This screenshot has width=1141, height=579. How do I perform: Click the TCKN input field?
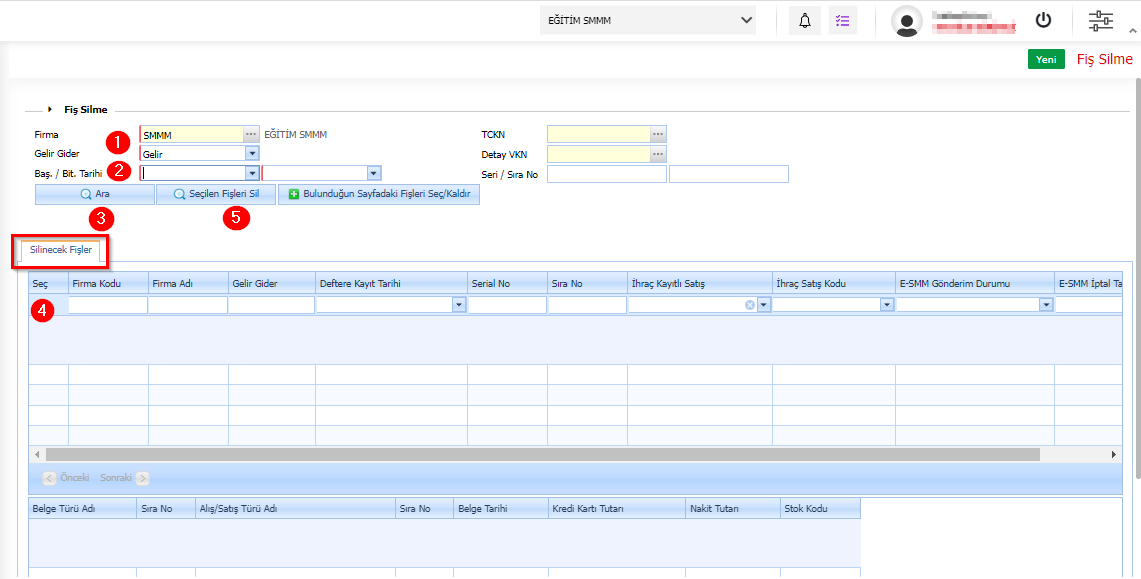coord(598,135)
